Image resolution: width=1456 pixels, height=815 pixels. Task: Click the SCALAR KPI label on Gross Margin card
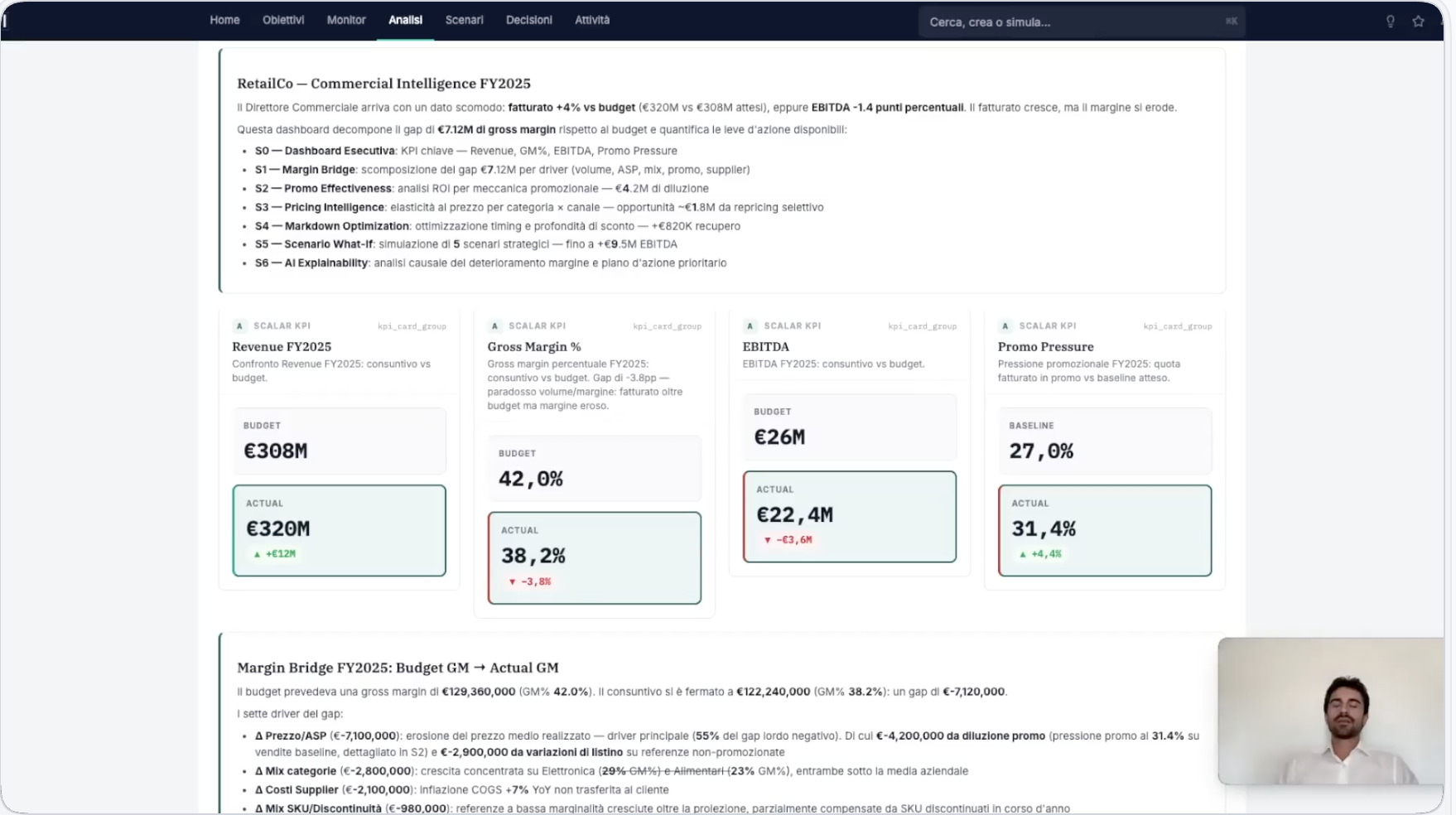pos(537,326)
